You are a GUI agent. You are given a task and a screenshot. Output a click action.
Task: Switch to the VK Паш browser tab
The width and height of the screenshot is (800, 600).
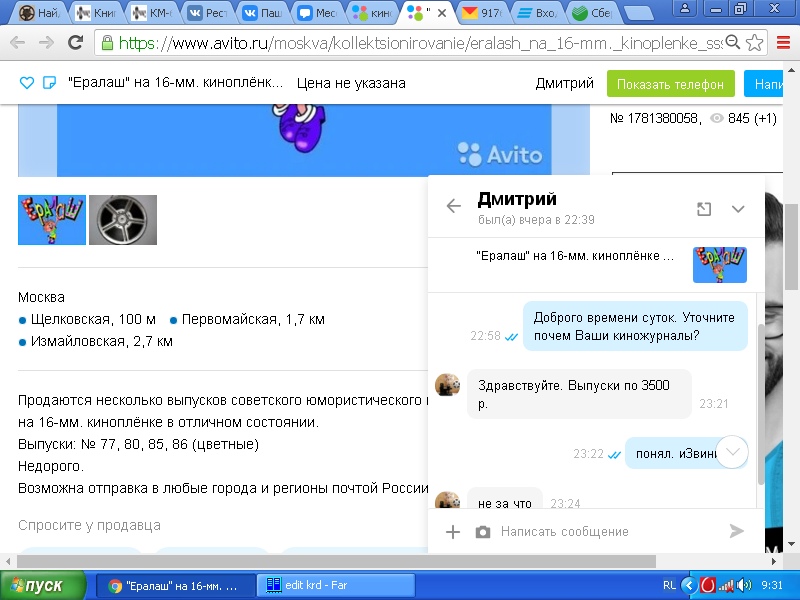click(262, 13)
